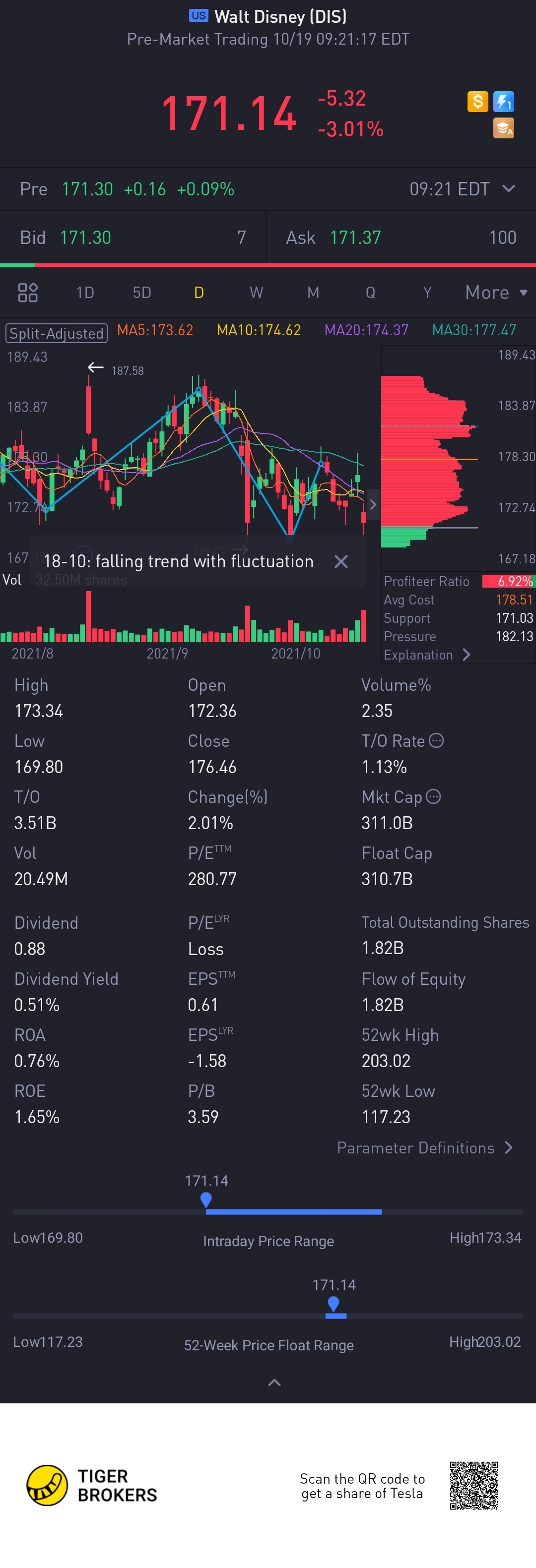Toggle the Split-Adjusted chart setting
This screenshot has width=536, height=1568.
coord(57,334)
